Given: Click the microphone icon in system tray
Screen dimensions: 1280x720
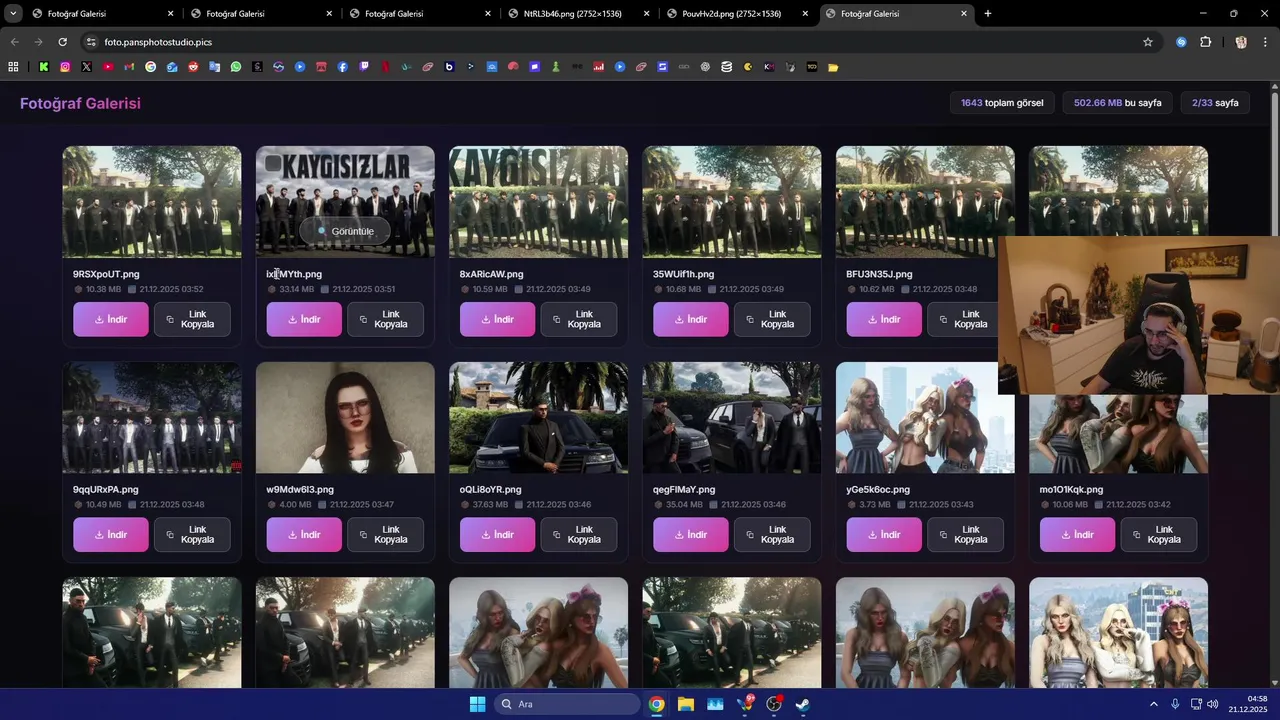Looking at the screenshot, I should point(1175,704).
